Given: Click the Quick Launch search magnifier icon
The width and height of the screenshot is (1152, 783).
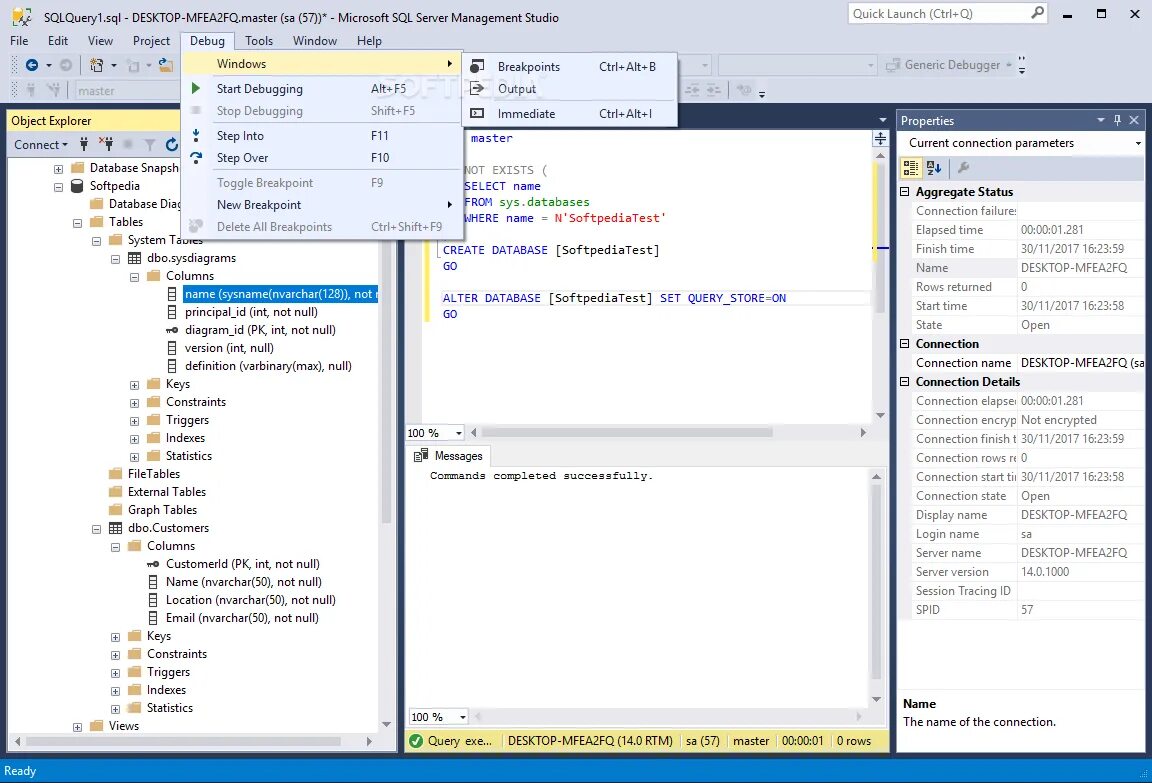Looking at the screenshot, I should coord(1037,13).
